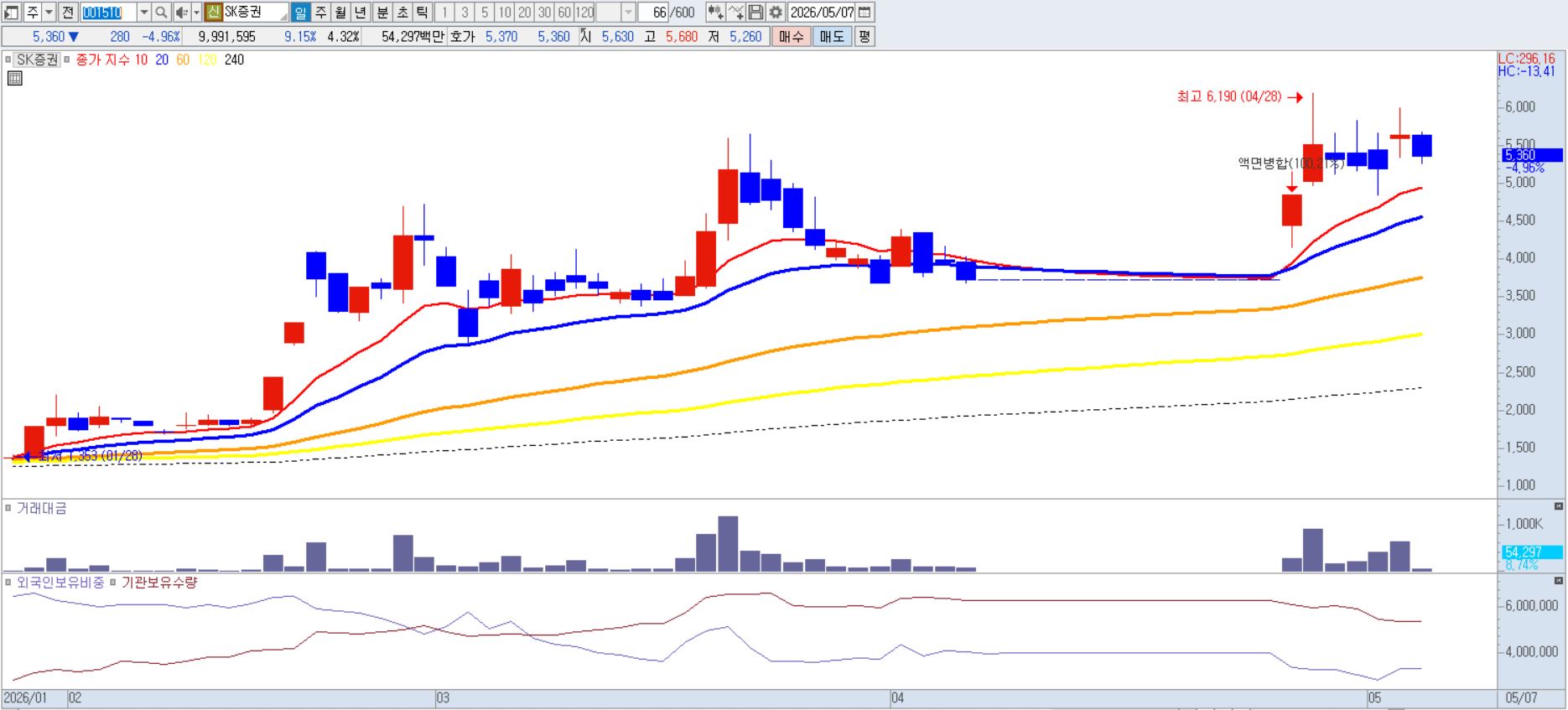
Task: Select the 일 daily chart period
Action: [300, 13]
